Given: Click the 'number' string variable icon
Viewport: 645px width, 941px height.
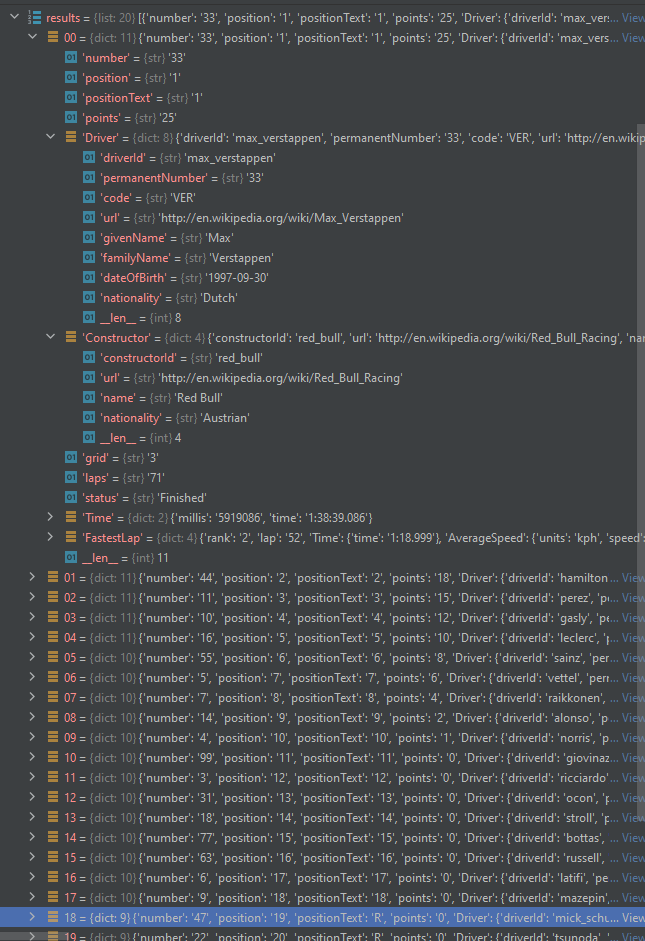Looking at the screenshot, I should click(72, 57).
